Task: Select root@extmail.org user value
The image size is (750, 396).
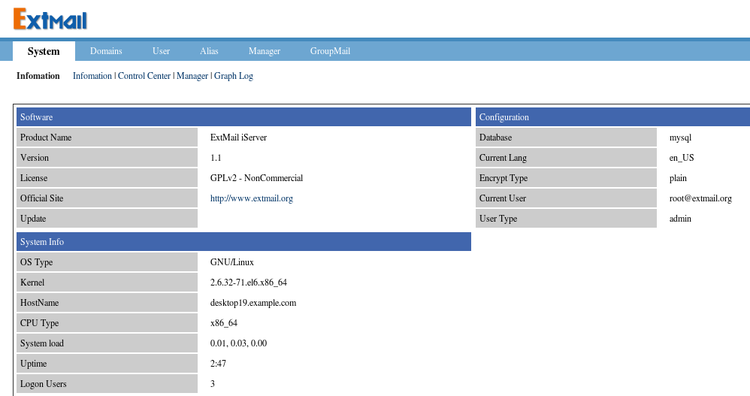Action: pyautogui.click(x=700, y=198)
